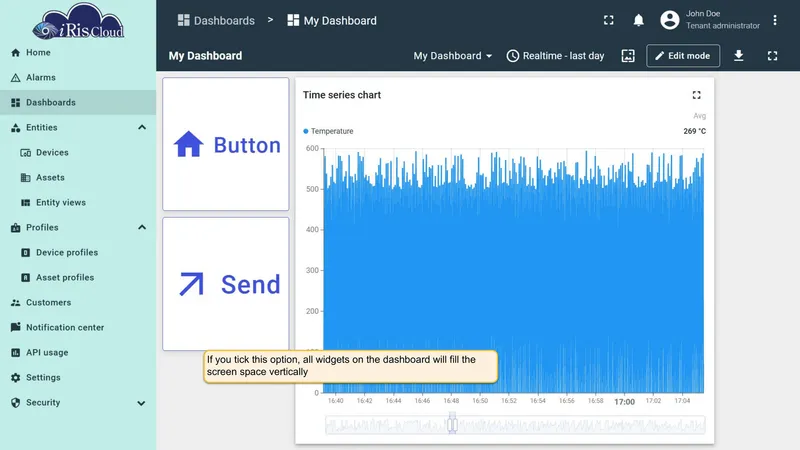The height and width of the screenshot is (450, 800).
Task: Click My Dashboard breadcrumb
Action: point(332,20)
